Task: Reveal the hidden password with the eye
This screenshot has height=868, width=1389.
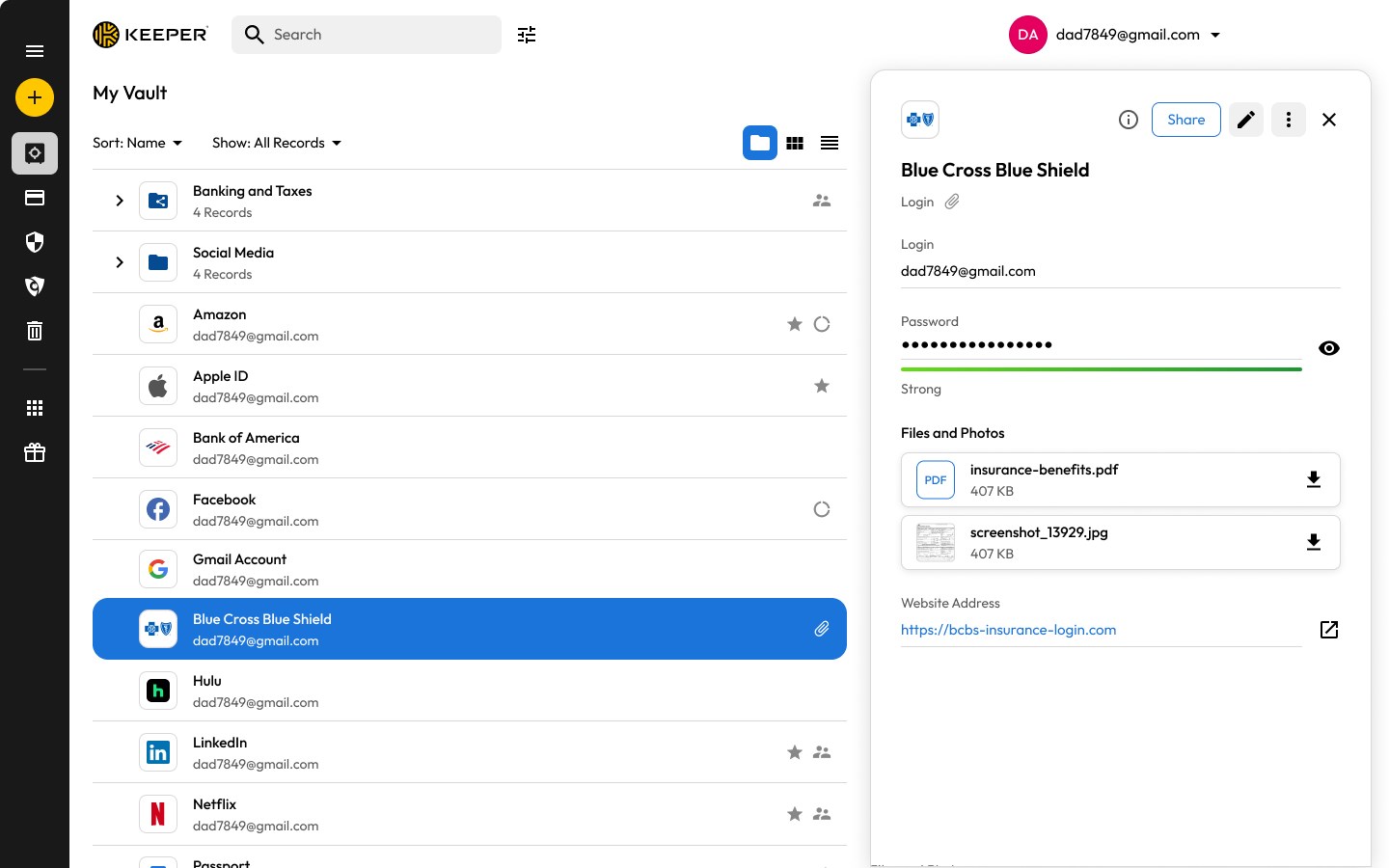Action: coord(1329,348)
